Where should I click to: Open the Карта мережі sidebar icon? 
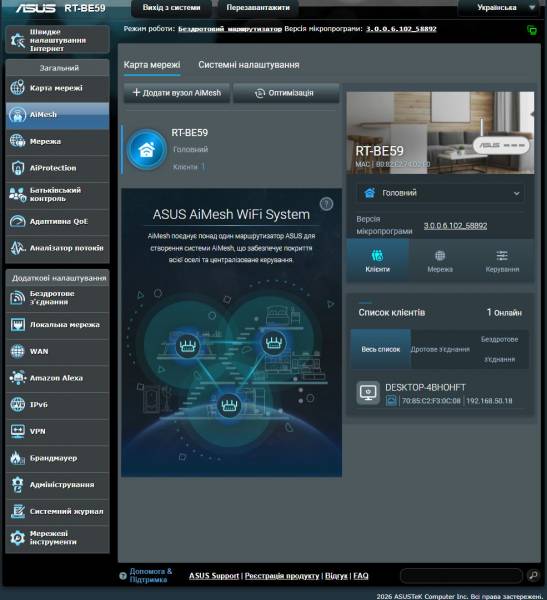click(18, 88)
